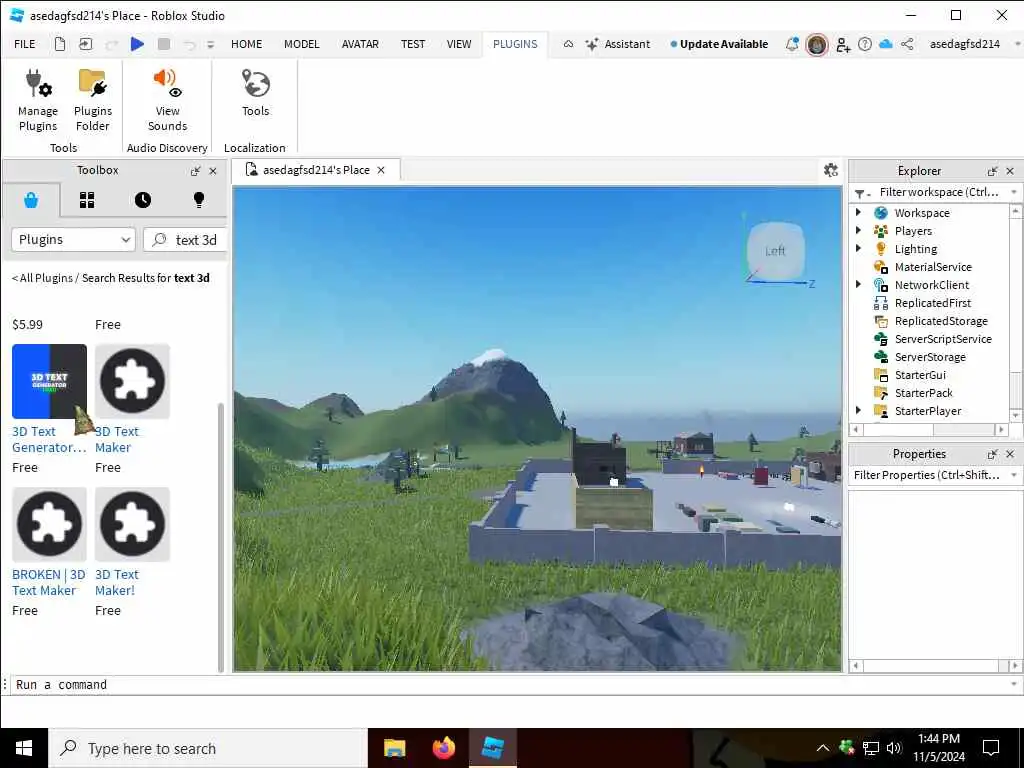Click the share icon in the title ribbon
This screenshot has height=768, width=1024.
click(907, 44)
